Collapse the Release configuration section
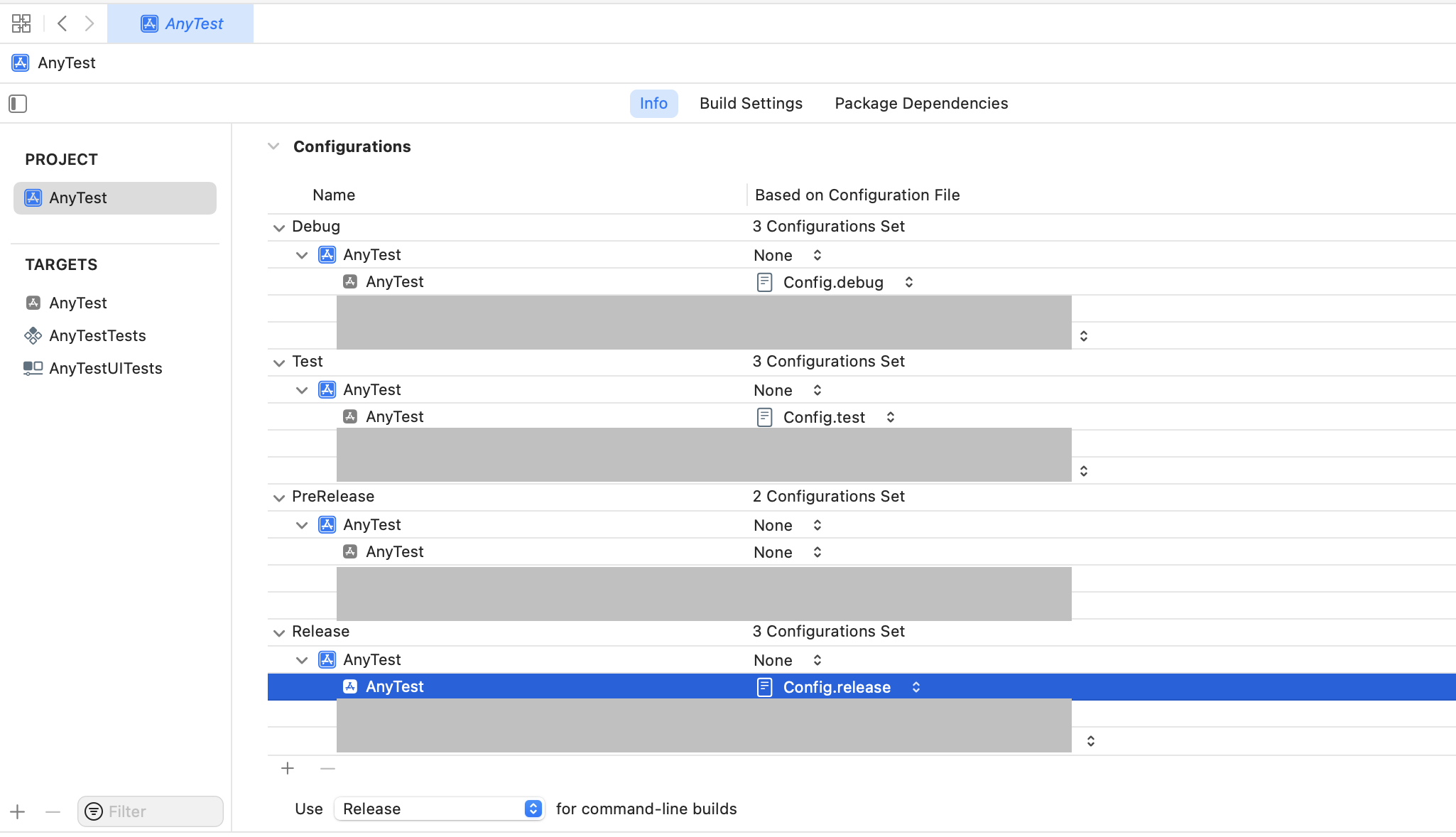 point(279,631)
